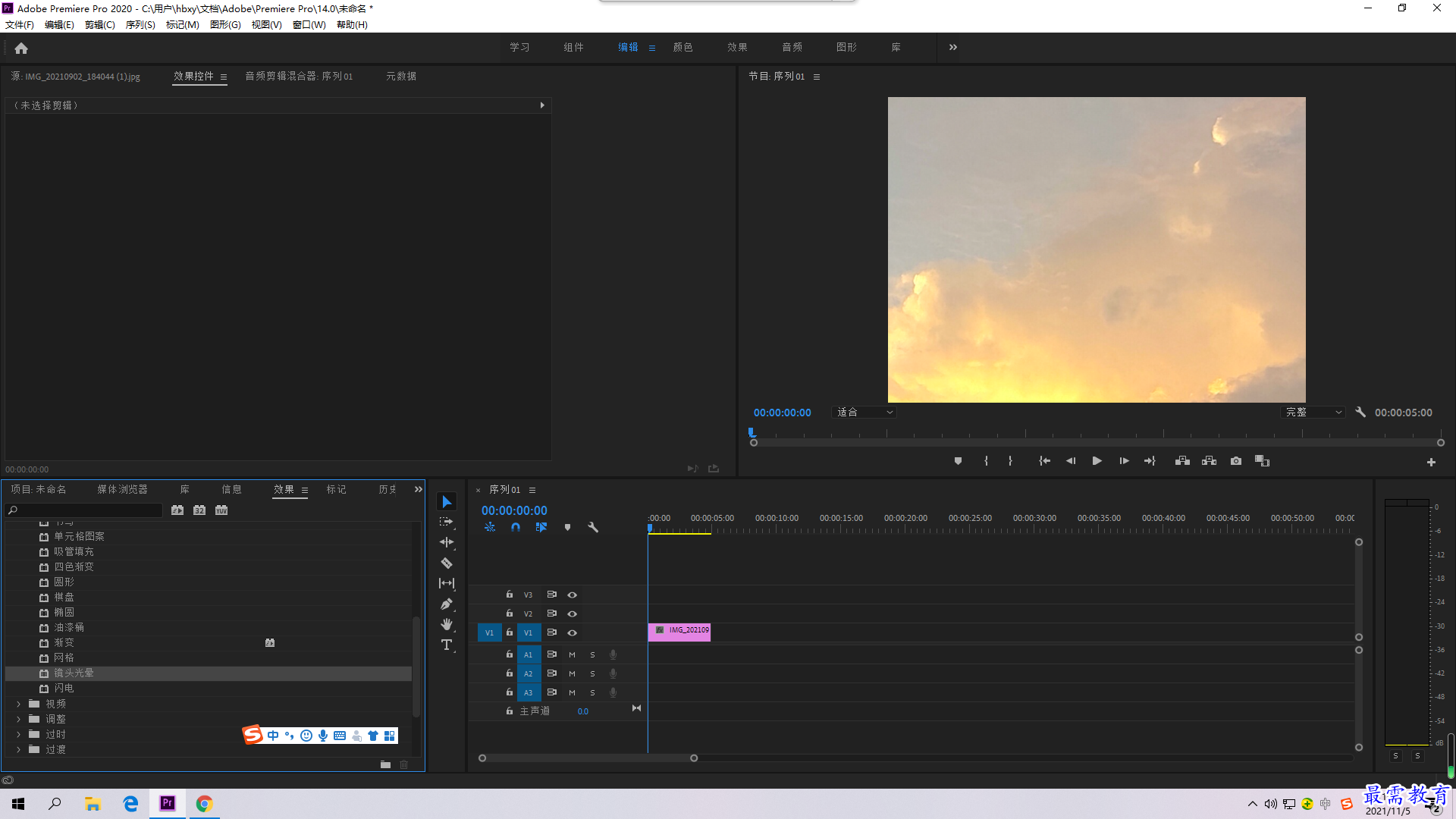
Task: Show more workspaces chevron
Action: [953, 47]
